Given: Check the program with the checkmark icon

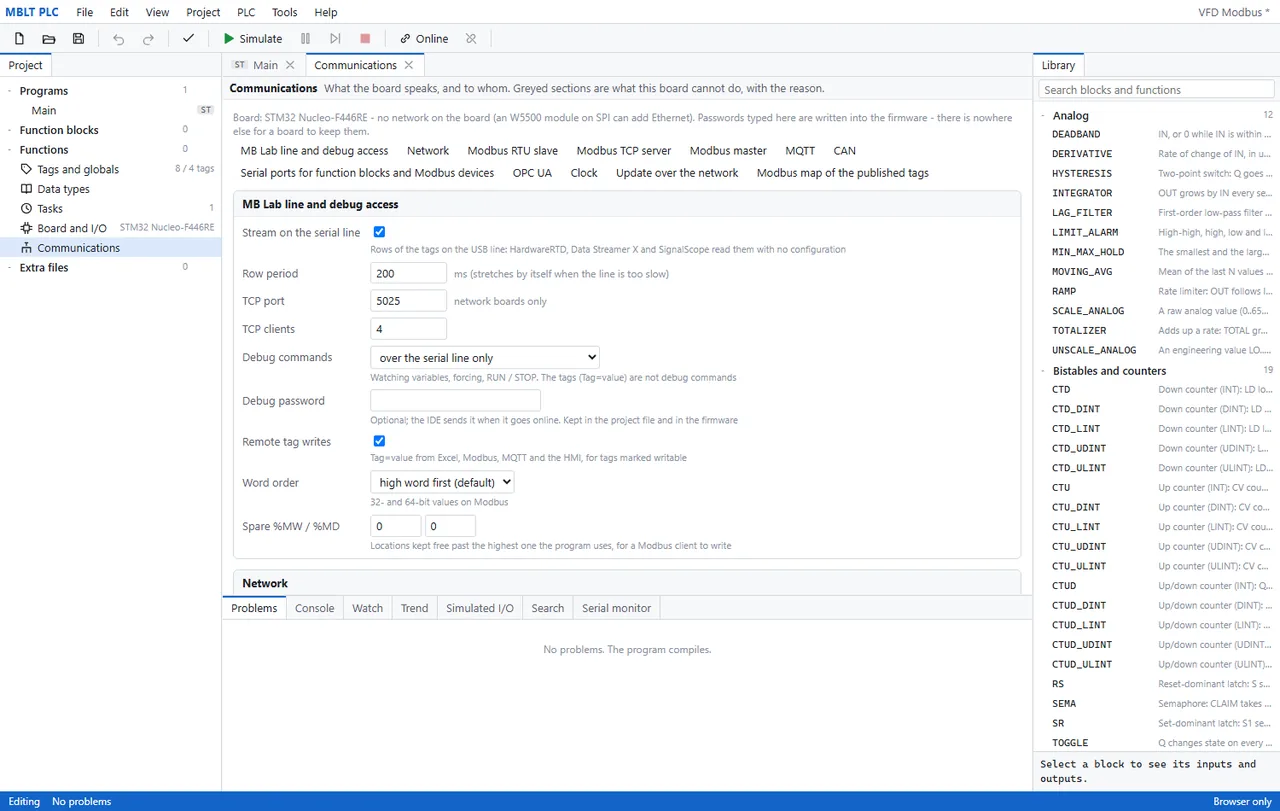Looking at the screenshot, I should (x=188, y=39).
